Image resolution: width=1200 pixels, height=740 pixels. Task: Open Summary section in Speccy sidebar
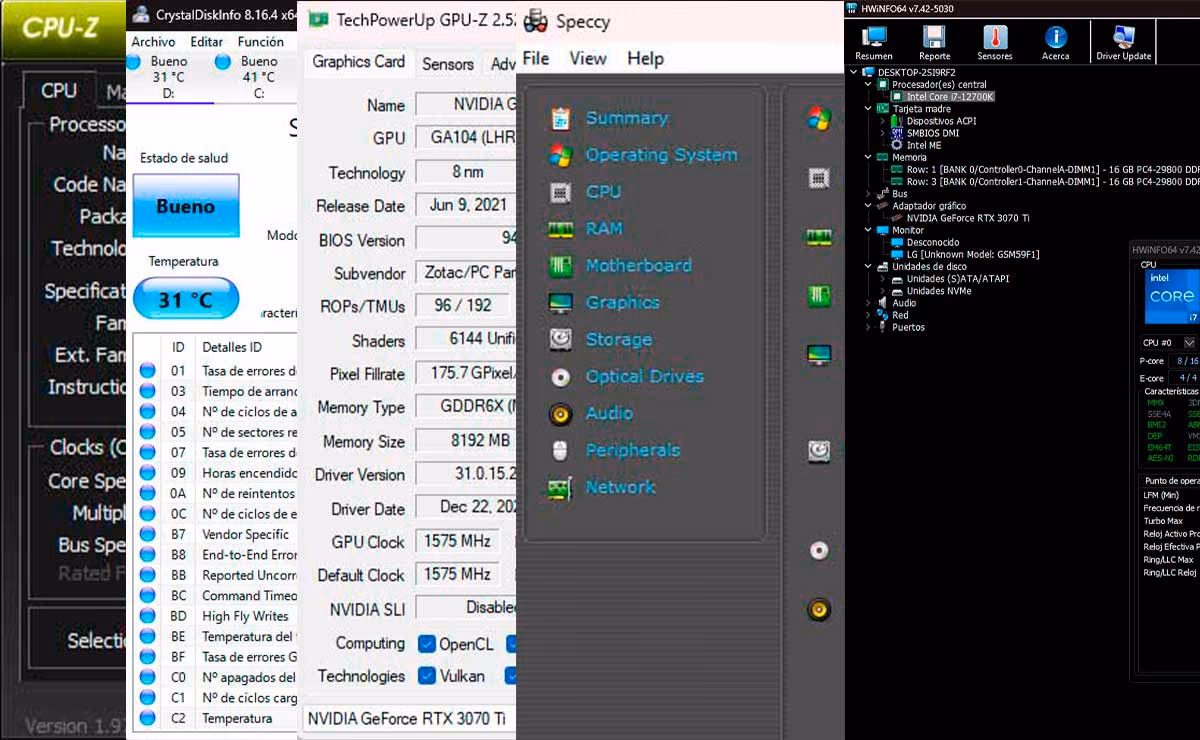(626, 118)
